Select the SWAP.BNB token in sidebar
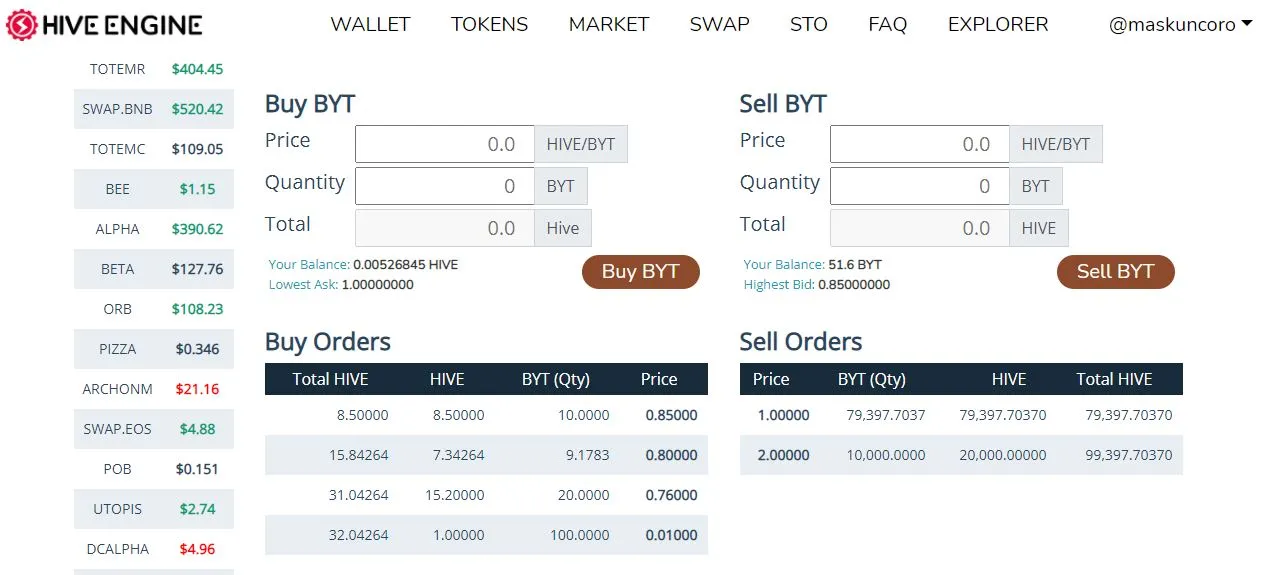The height and width of the screenshot is (575, 1265). (x=153, y=109)
